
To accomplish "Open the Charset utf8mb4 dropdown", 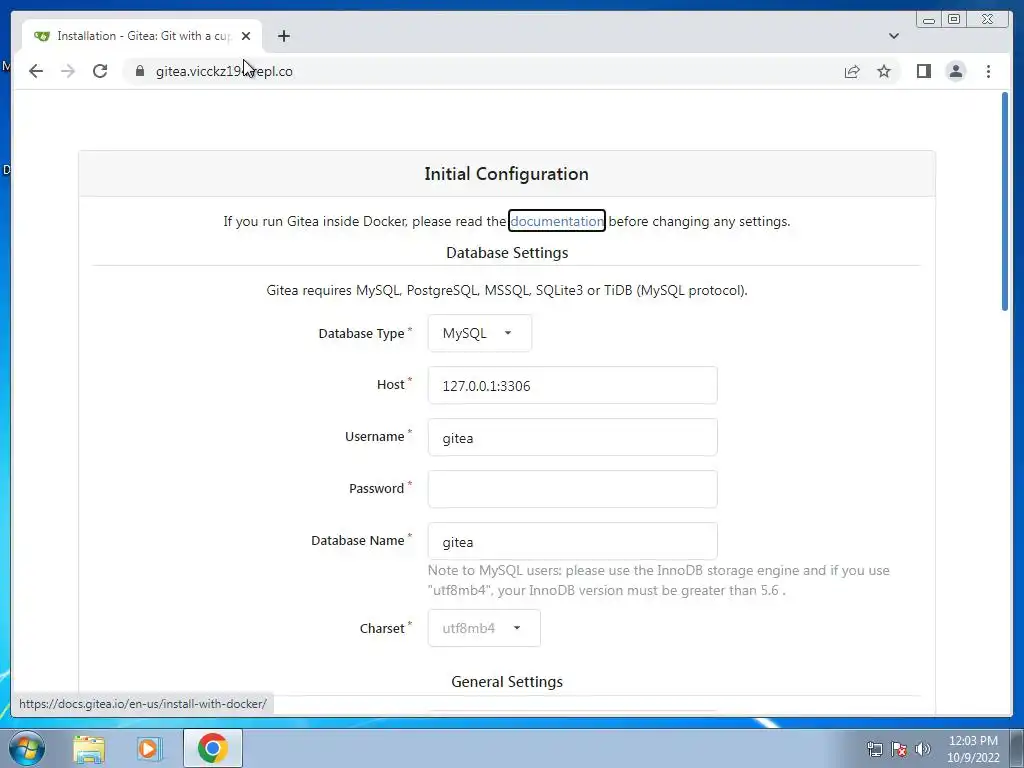I will tap(484, 628).
